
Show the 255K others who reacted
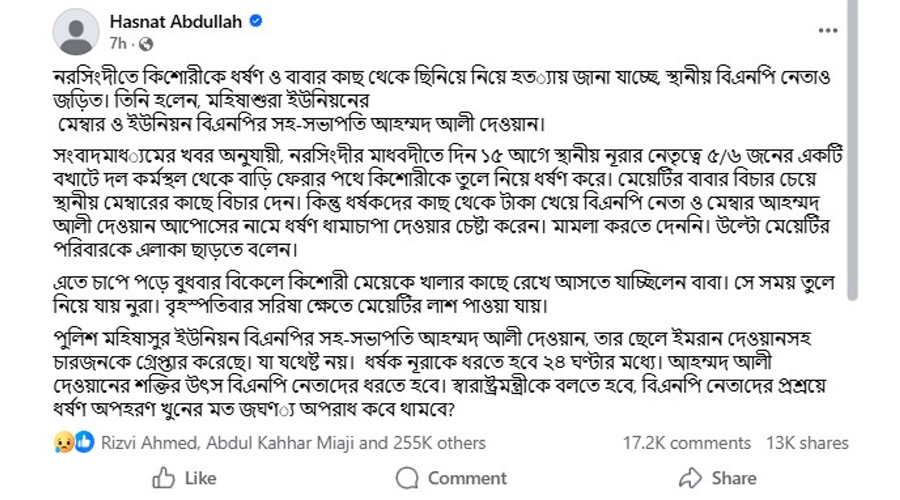(447, 442)
